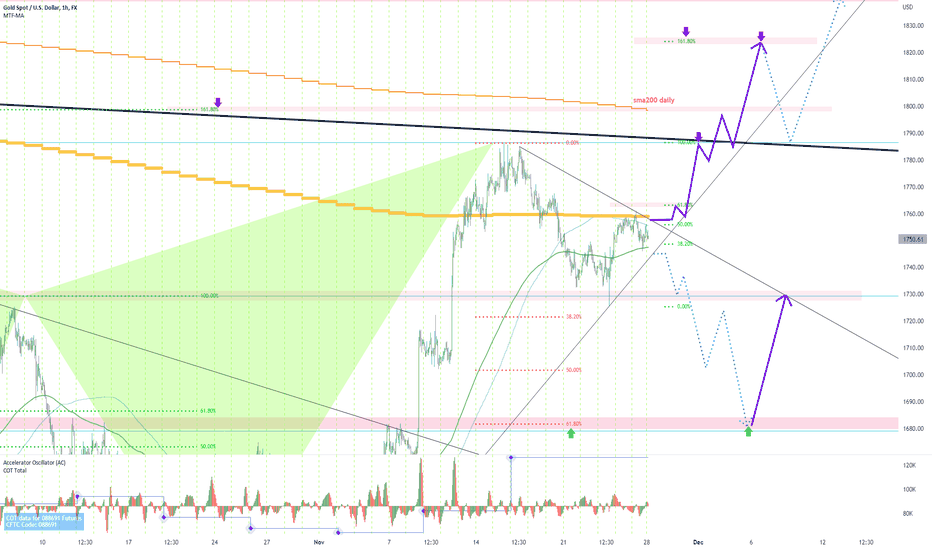Viewport: 932px width, 550px height.
Task: Click the Nov label on the time axis
Action: click(x=319, y=542)
